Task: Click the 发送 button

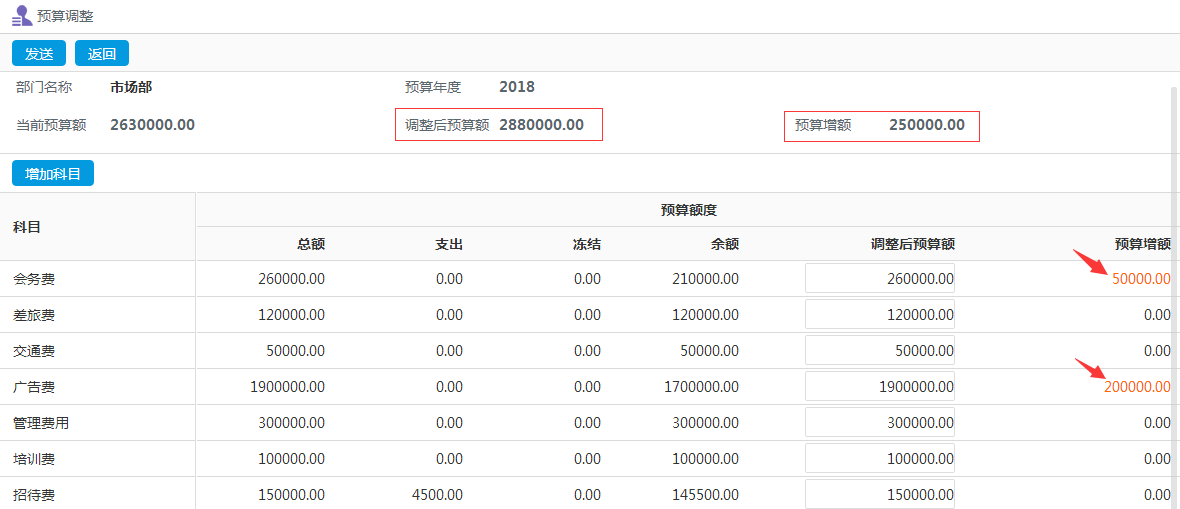Action: tap(39, 54)
